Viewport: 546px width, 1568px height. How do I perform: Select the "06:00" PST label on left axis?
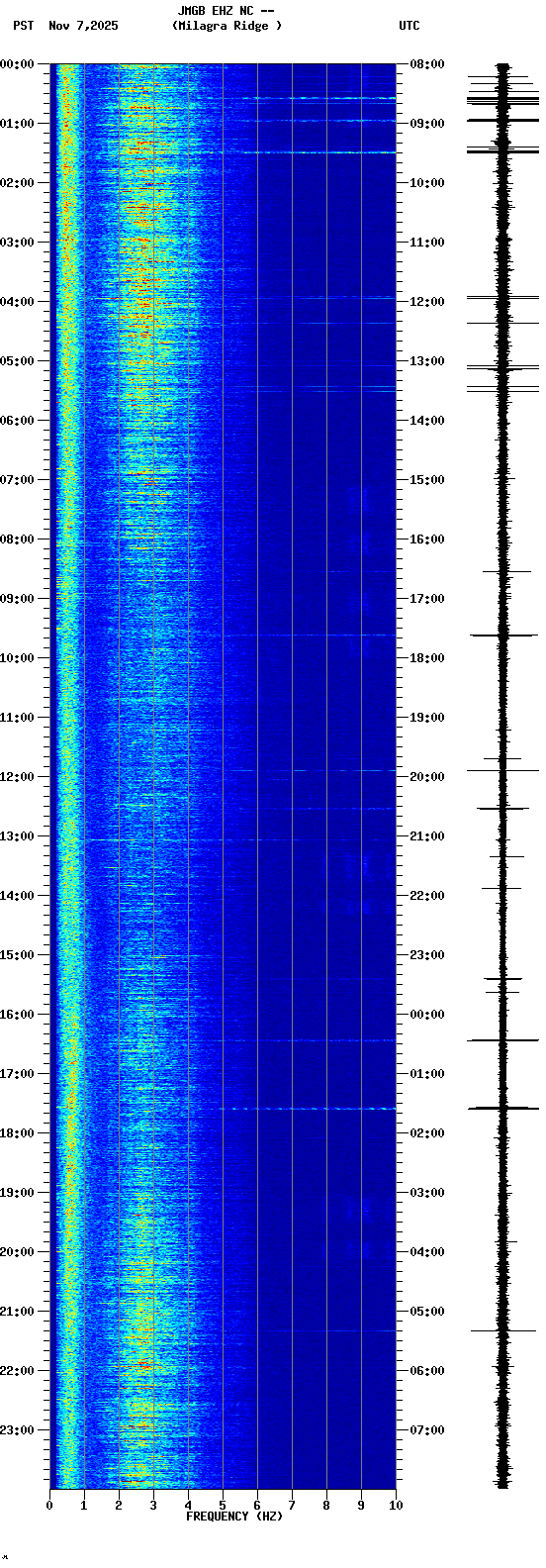pos(17,421)
